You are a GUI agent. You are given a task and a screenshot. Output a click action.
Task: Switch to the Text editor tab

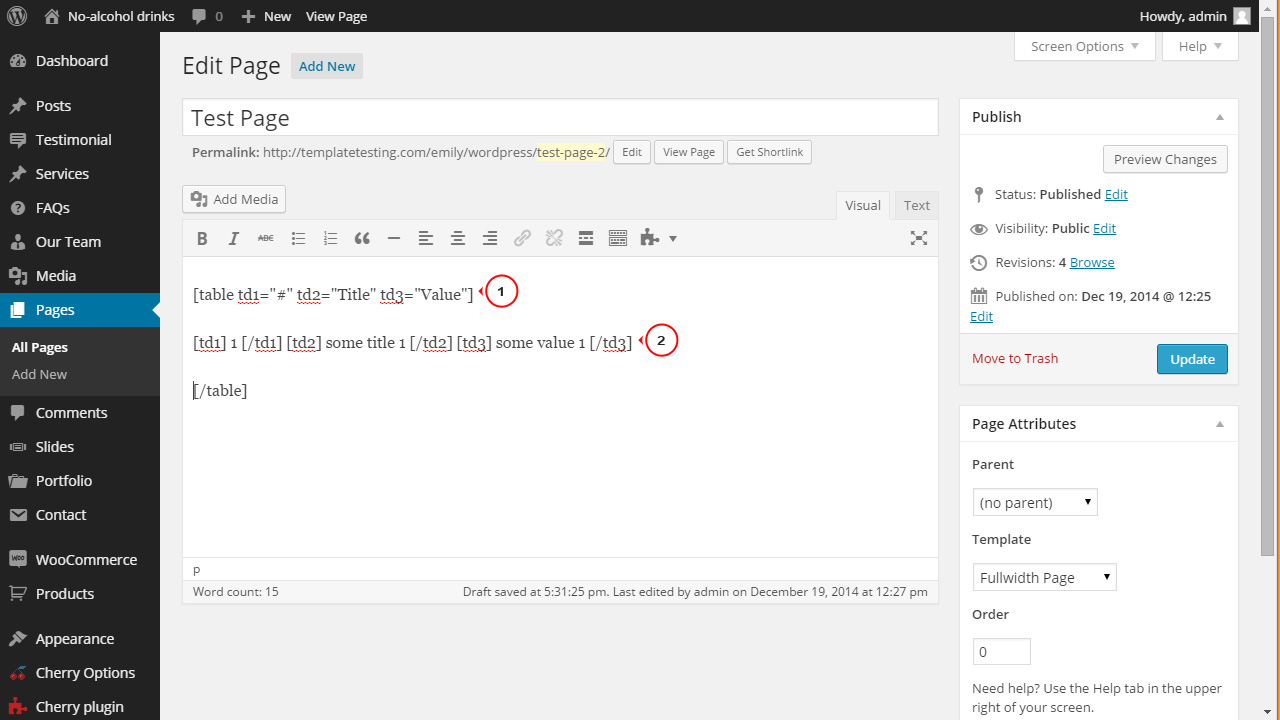point(917,205)
